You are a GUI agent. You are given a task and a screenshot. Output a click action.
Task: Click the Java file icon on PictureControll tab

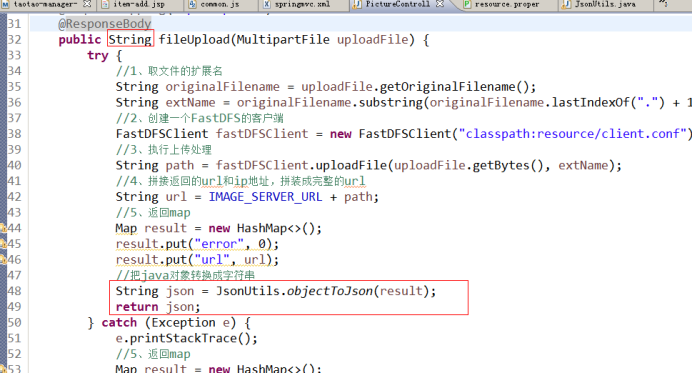click(357, 4)
